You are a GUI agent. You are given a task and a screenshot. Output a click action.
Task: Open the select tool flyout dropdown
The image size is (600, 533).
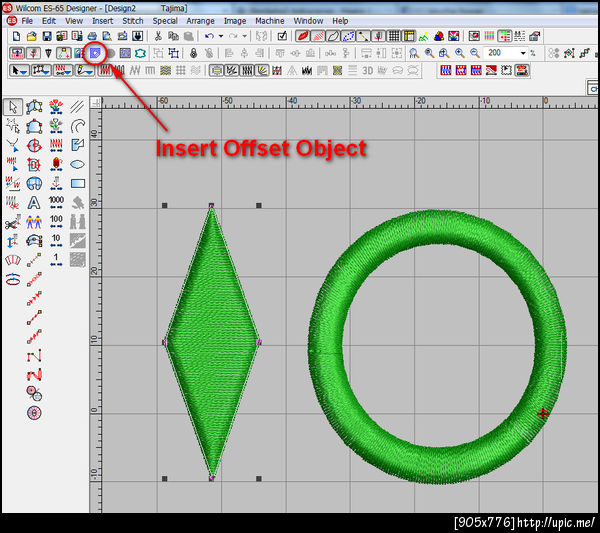[x=24, y=73]
